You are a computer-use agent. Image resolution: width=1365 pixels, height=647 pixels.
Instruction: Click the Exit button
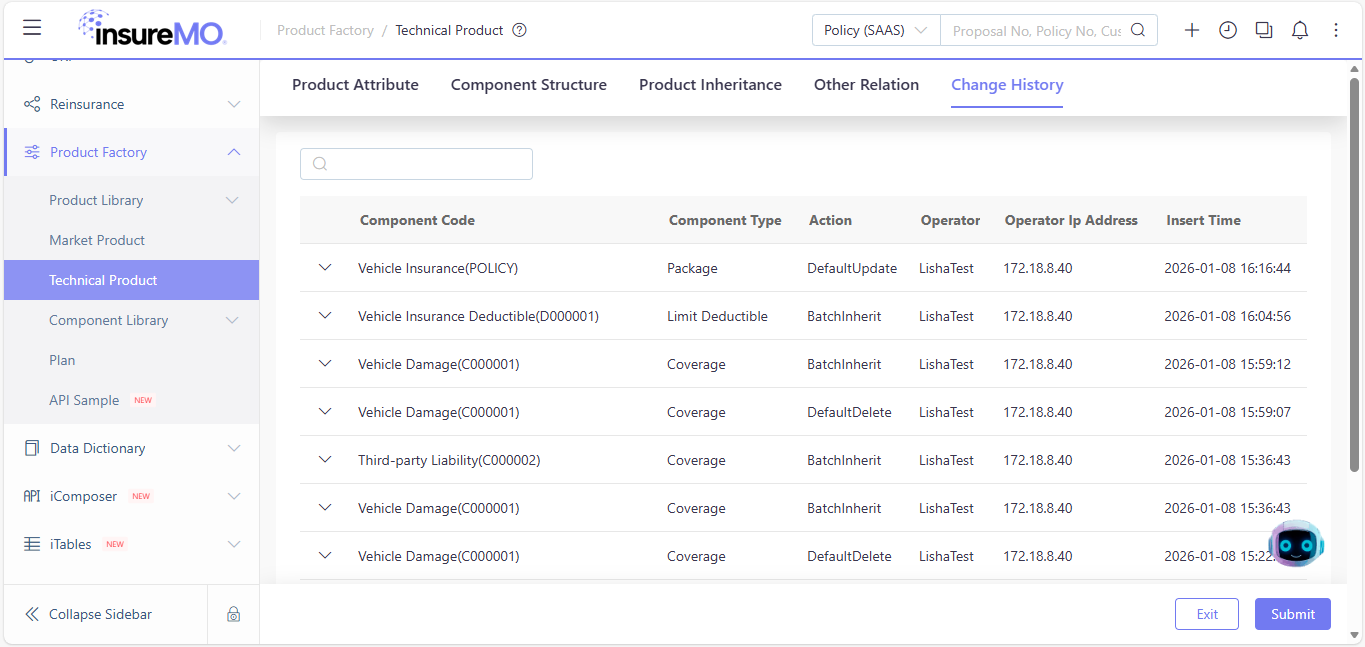tap(1207, 614)
